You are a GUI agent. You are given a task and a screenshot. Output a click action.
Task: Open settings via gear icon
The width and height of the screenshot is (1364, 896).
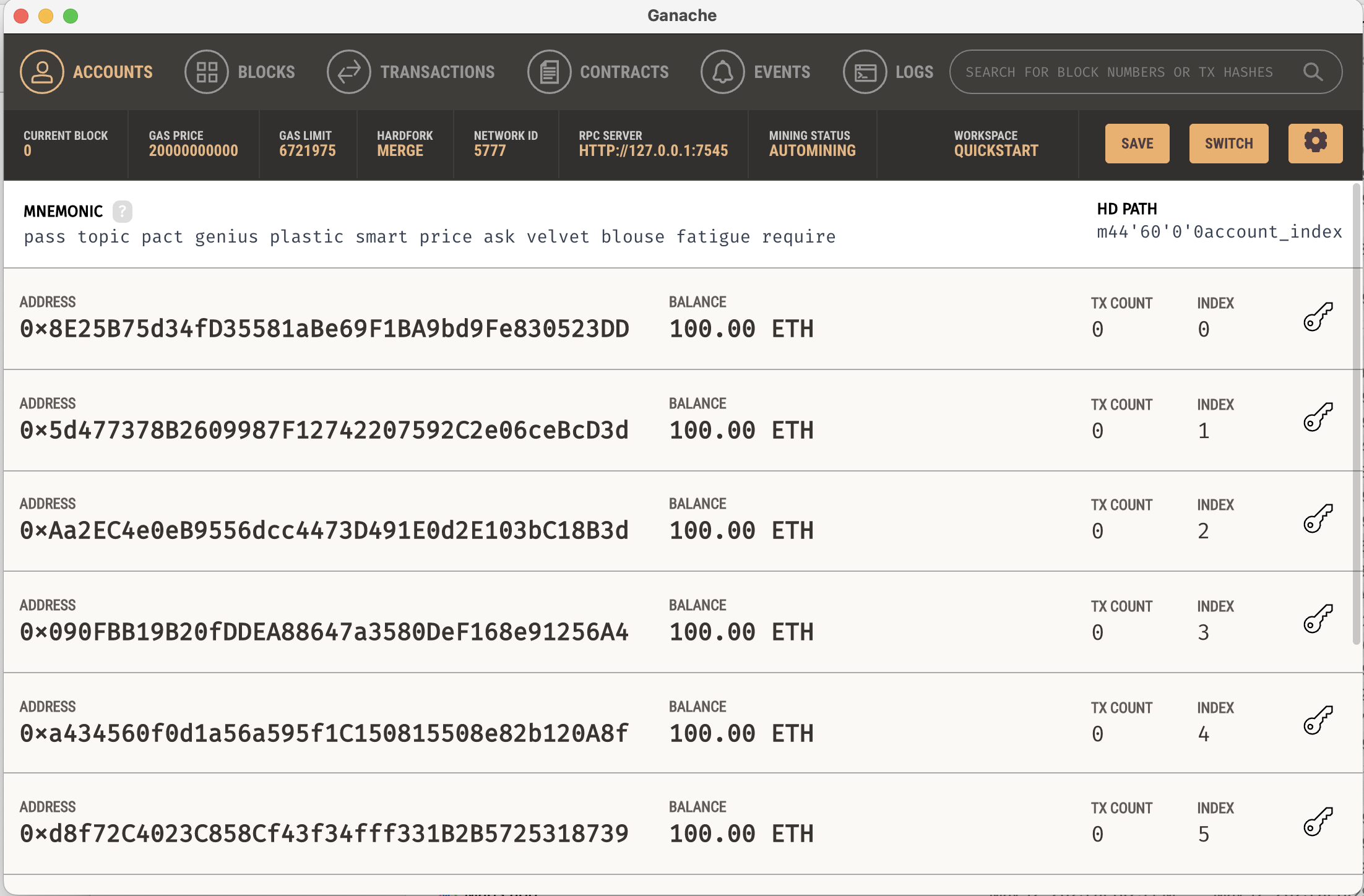click(x=1315, y=143)
